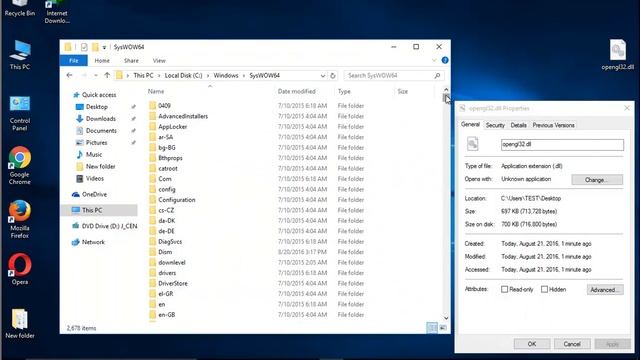Expand the This PC breadcrumb chevron
The height and width of the screenshot is (360, 640).
[159, 76]
